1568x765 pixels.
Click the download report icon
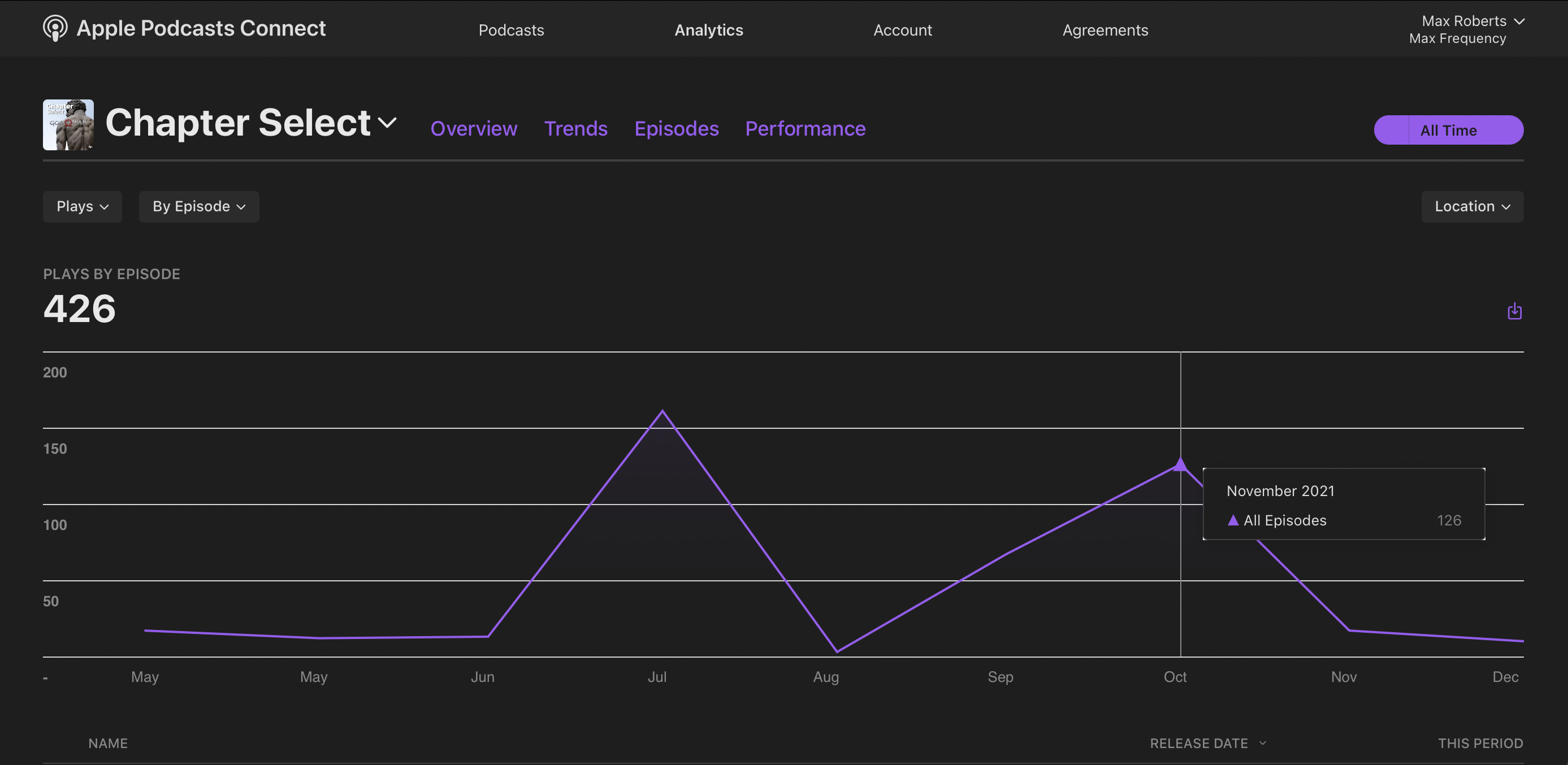1514,312
